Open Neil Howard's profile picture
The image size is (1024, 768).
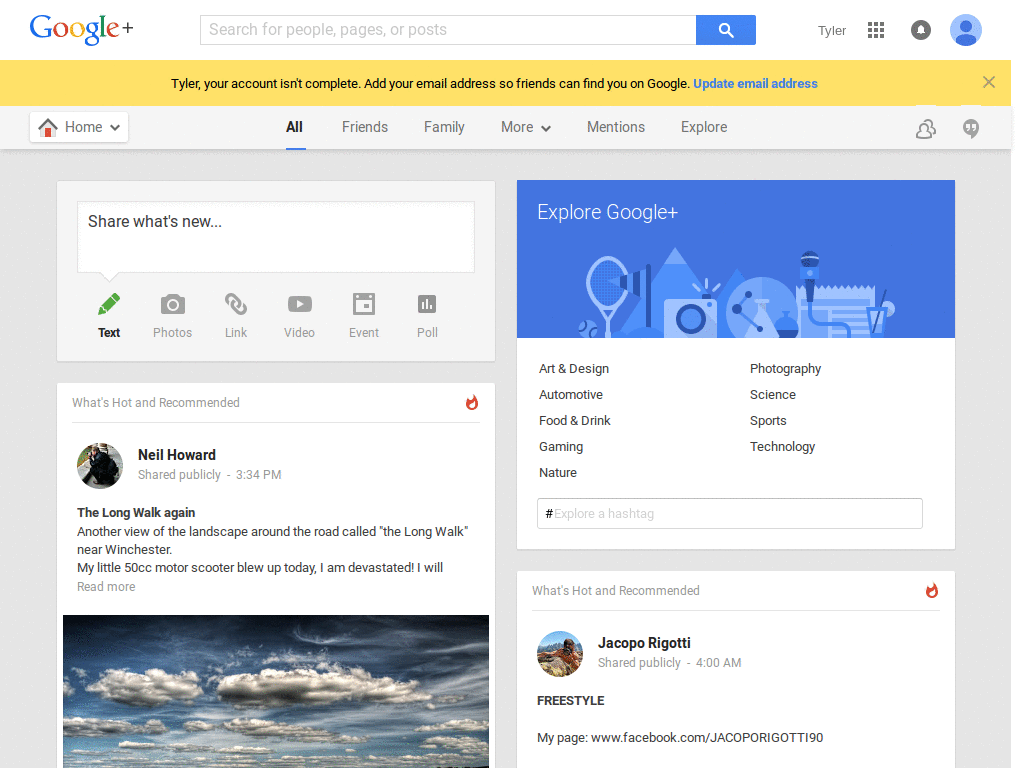100,466
